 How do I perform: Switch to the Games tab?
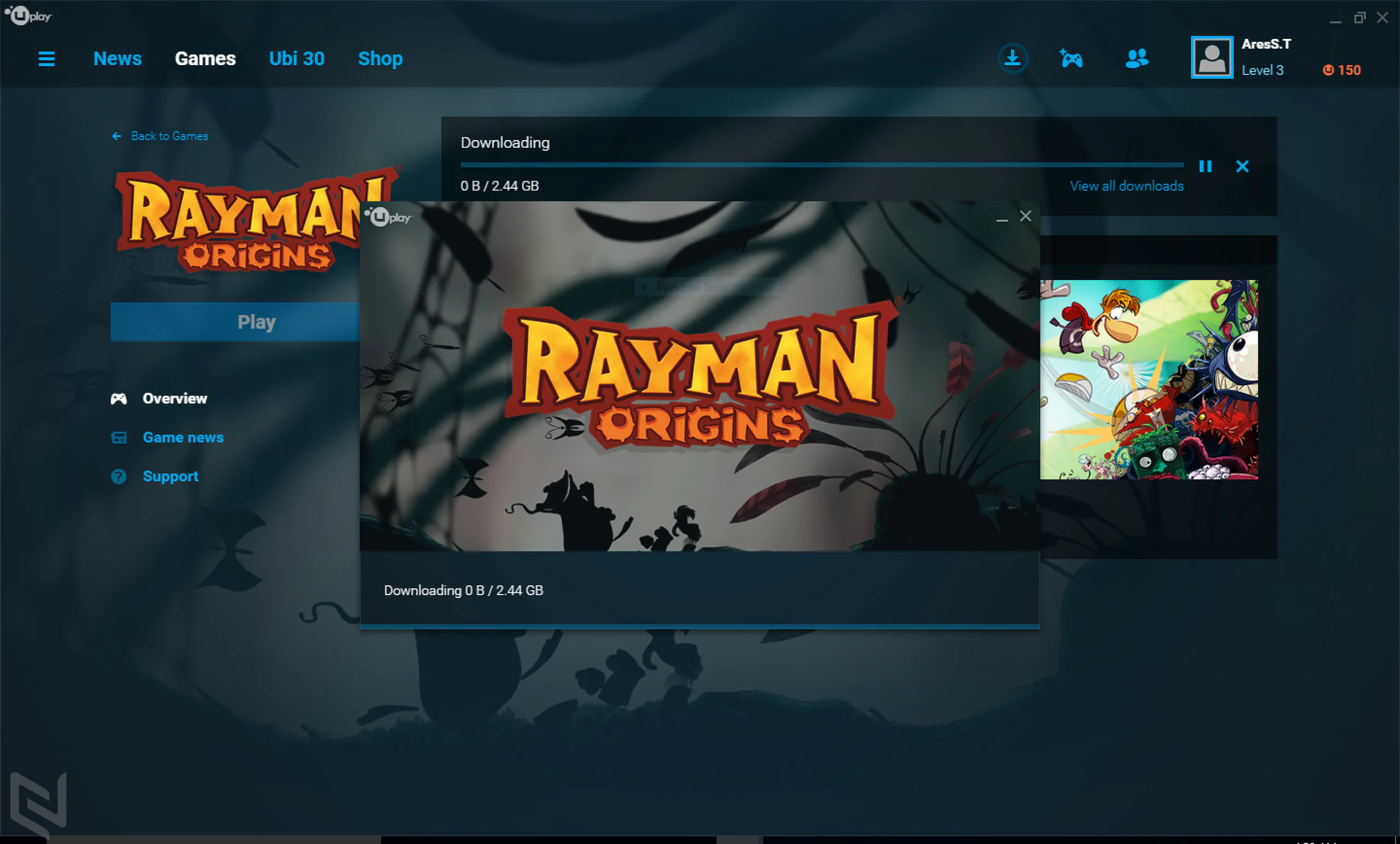(205, 59)
